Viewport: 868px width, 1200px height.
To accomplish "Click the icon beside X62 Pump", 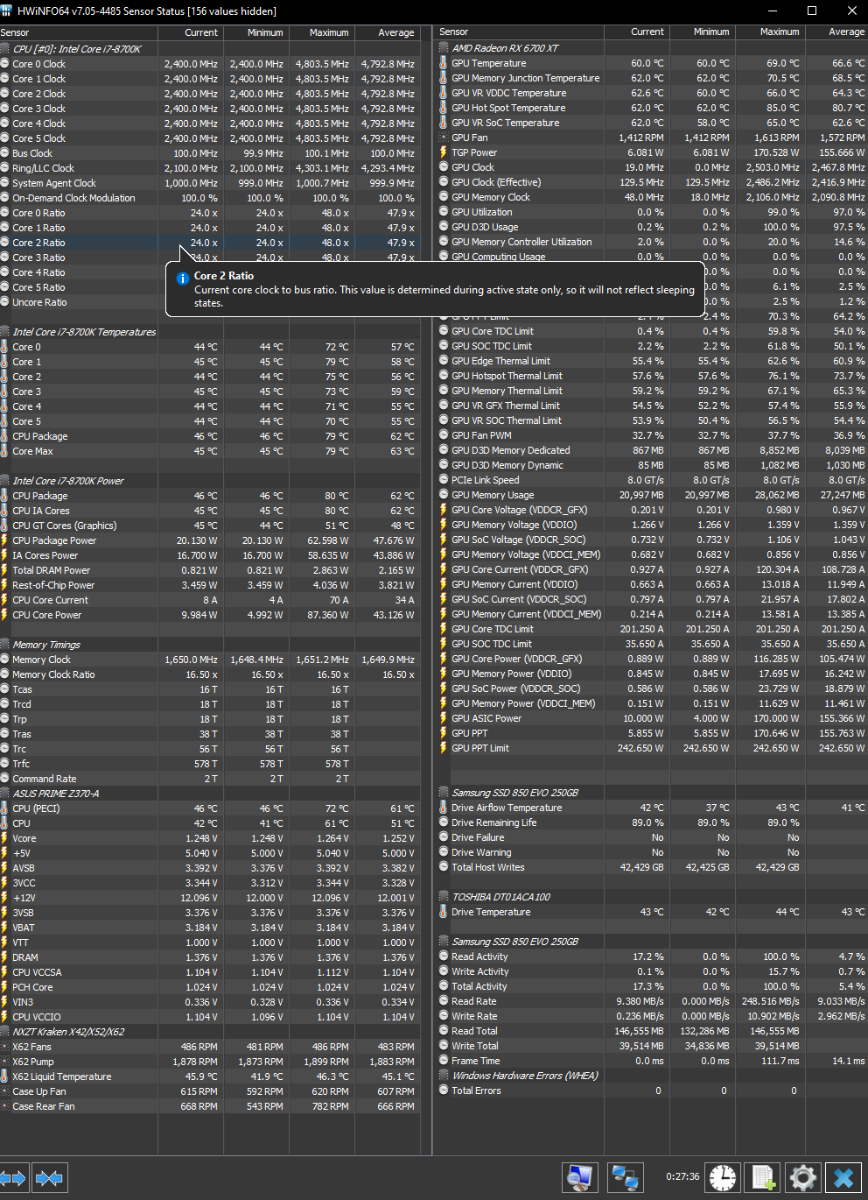I will pos(6,1061).
